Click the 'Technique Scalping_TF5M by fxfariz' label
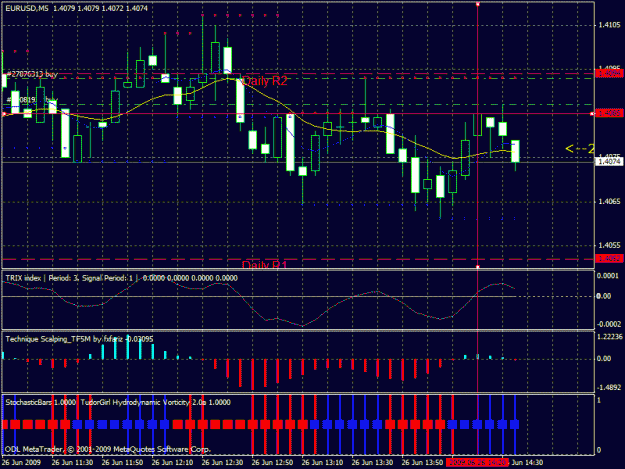625x469 pixels. pos(64,339)
